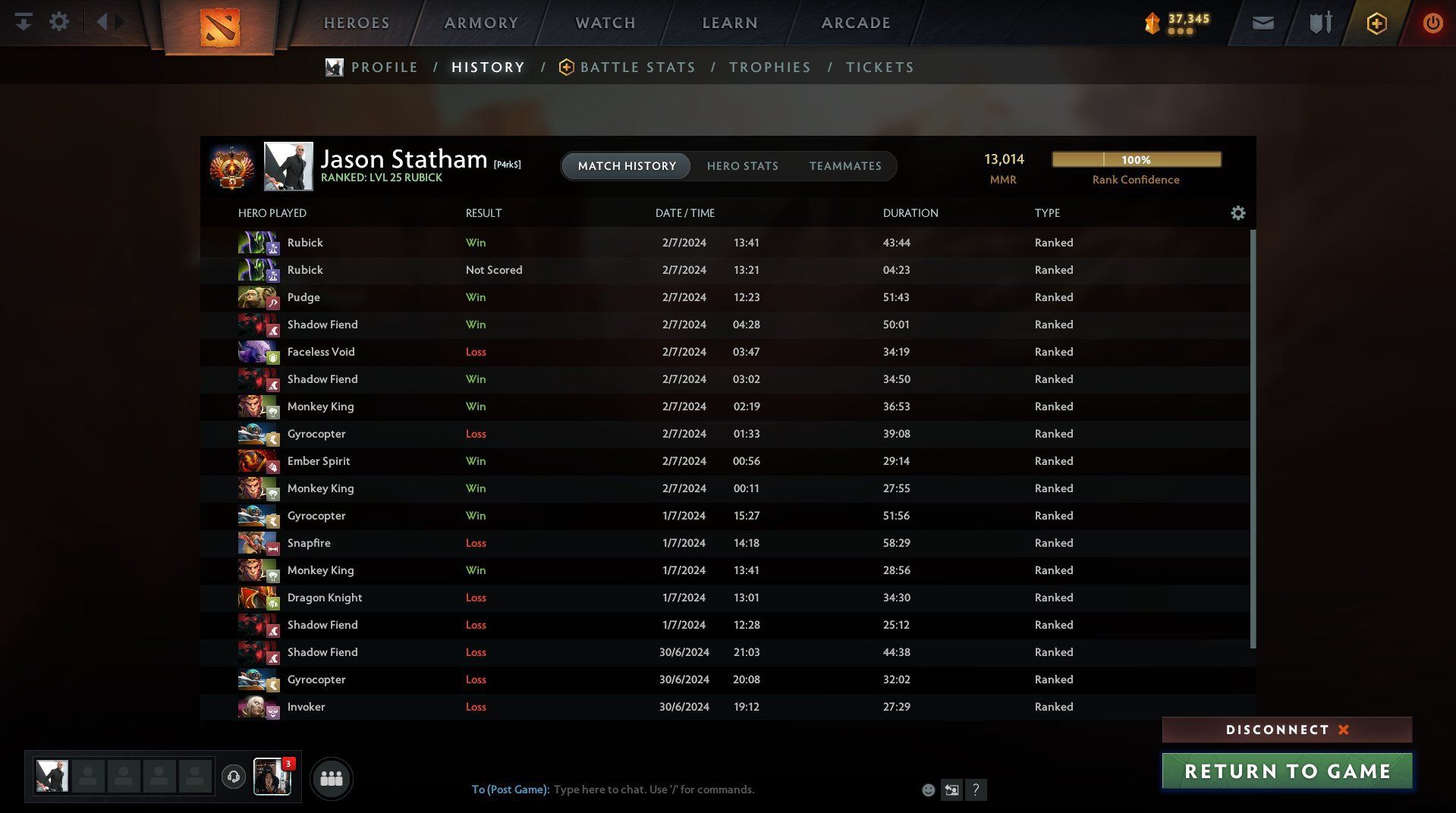This screenshot has width=1456, height=813.
Task: Select the HERO STATS tab
Action: coord(743,166)
